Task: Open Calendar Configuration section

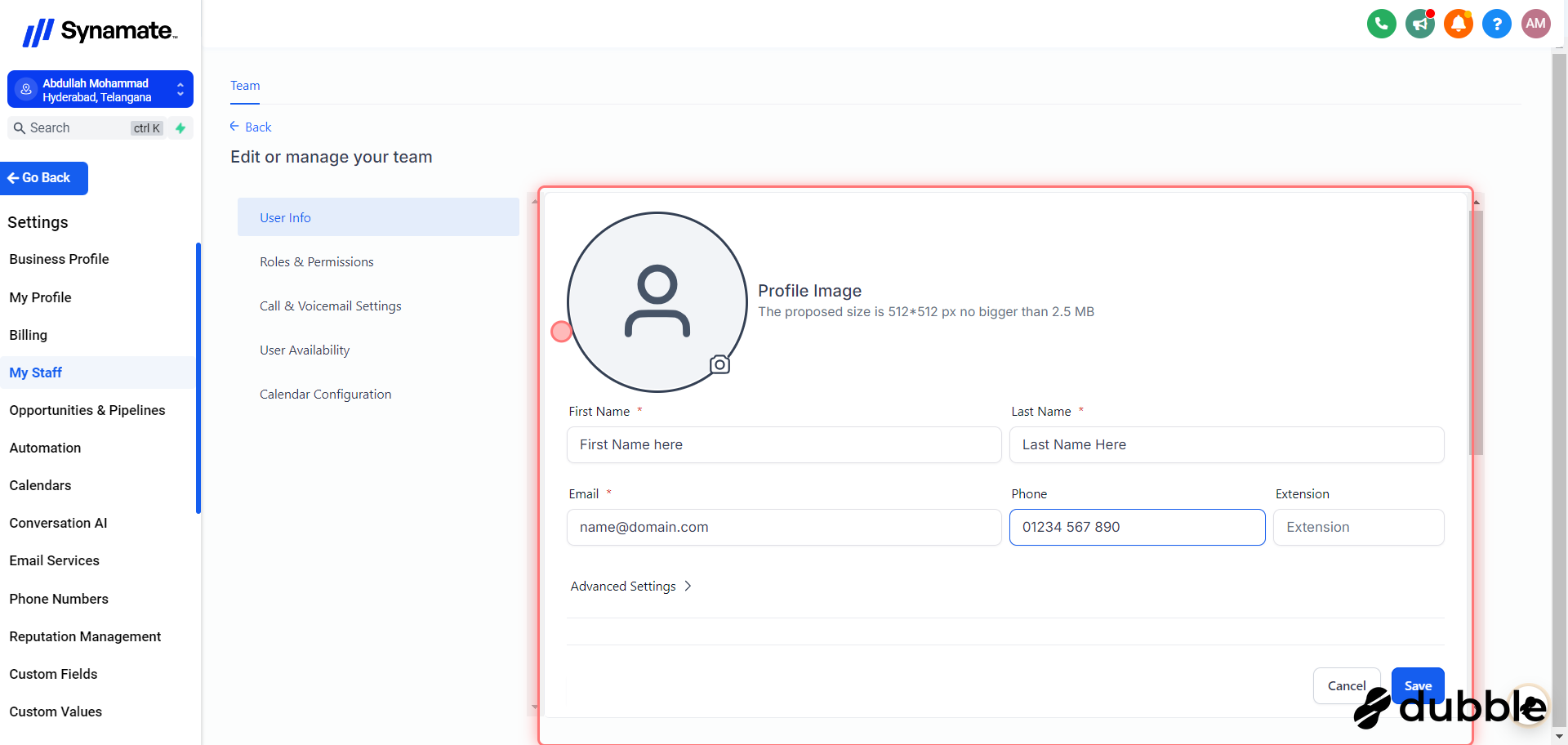Action: (325, 395)
